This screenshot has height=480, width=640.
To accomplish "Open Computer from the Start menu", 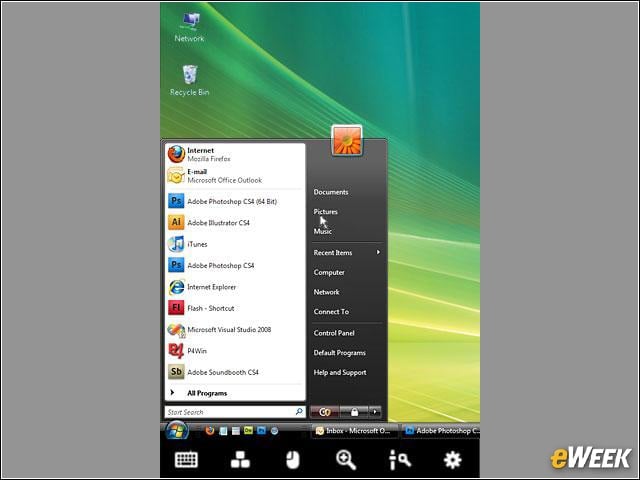I will click(x=329, y=272).
